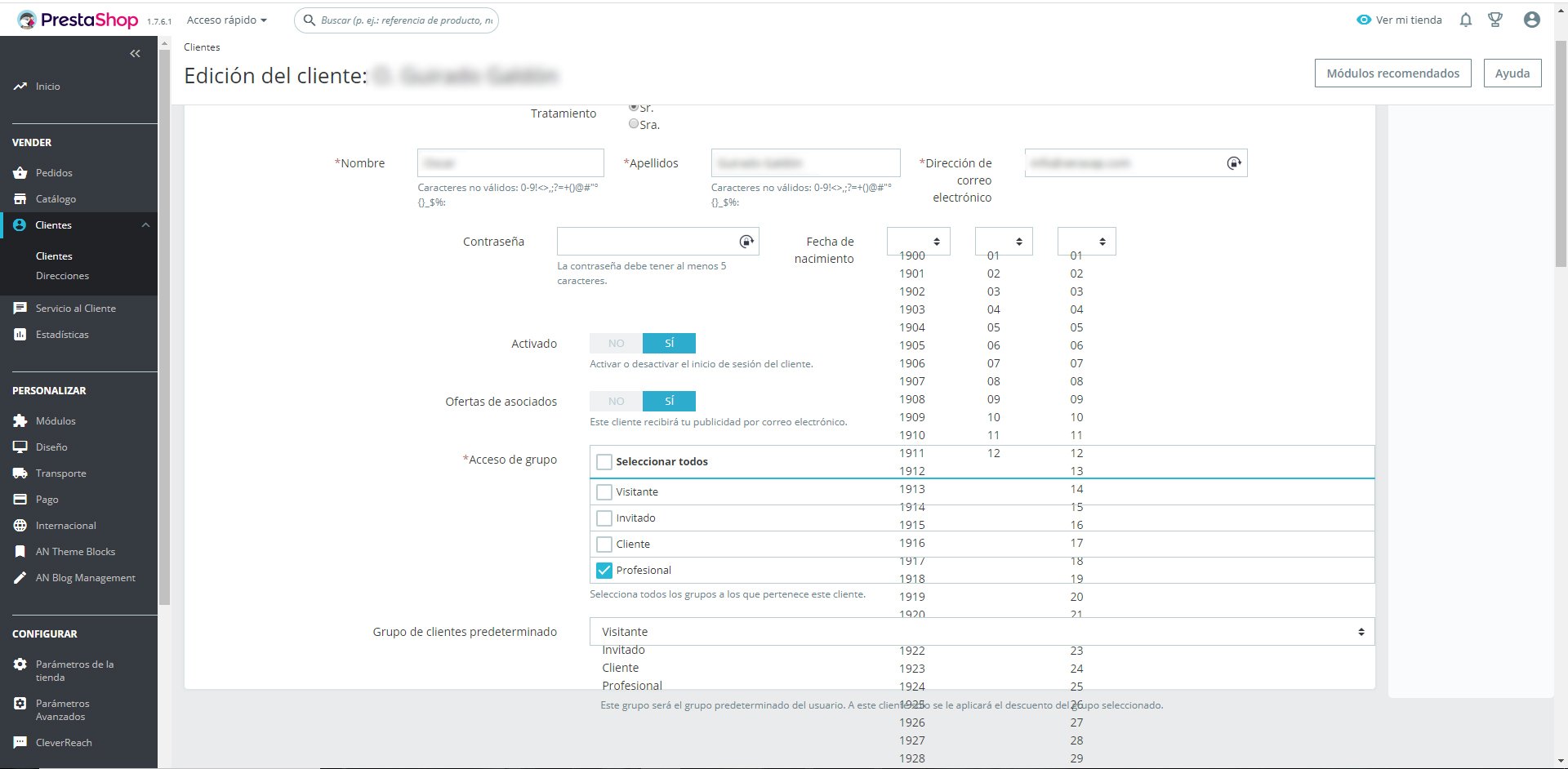
Task: Click the Ver mi tienda link
Action: 1409,20
